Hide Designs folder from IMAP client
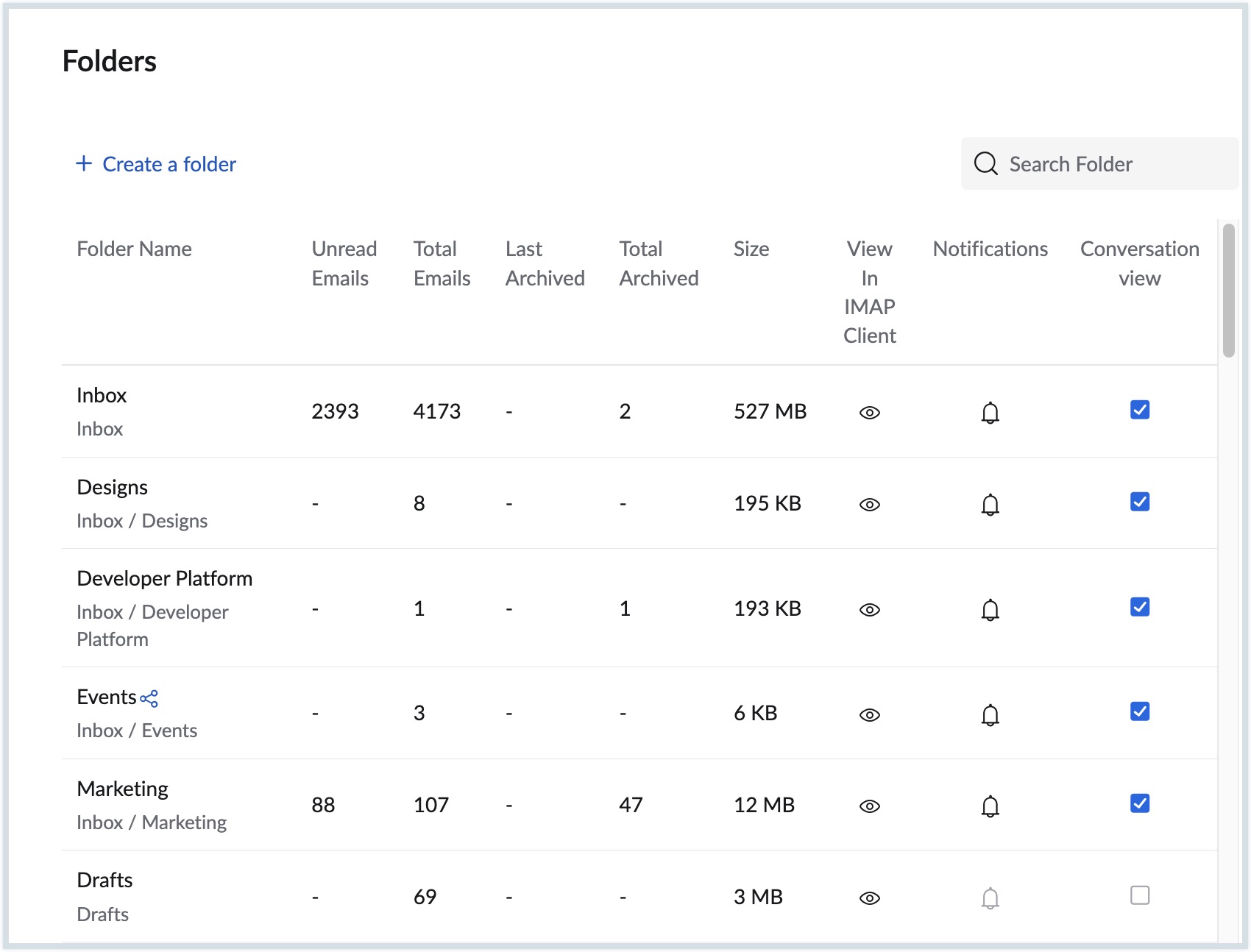The image size is (1251, 952). tap(869, 505)
